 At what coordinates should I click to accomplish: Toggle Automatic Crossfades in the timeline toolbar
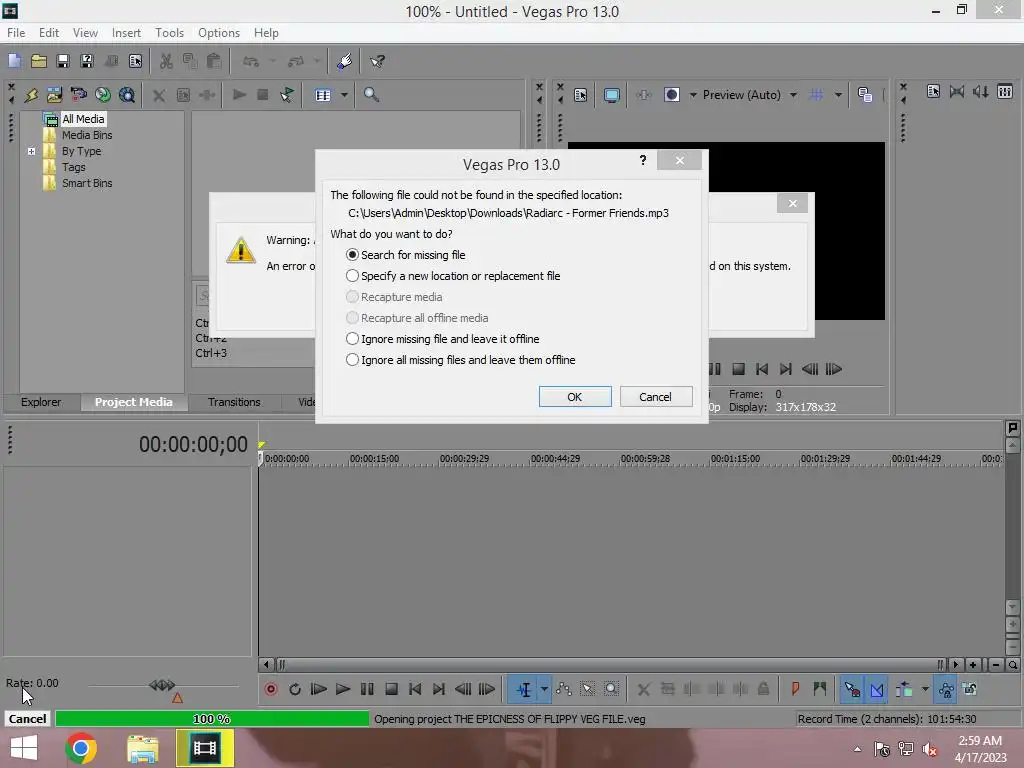click(876, 689)
